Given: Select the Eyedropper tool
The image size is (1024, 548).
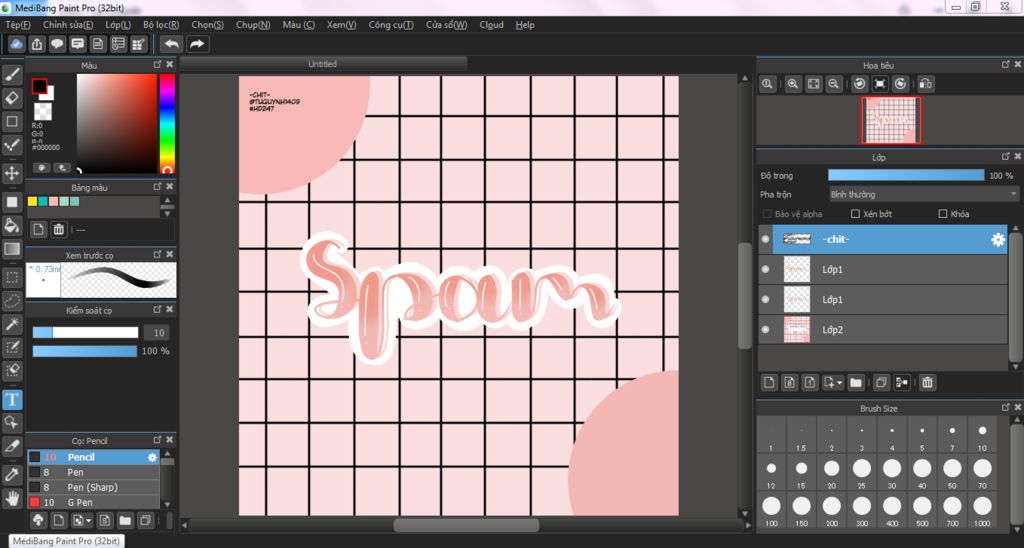Looking at the screenshot, I should [x=12, y=475].
